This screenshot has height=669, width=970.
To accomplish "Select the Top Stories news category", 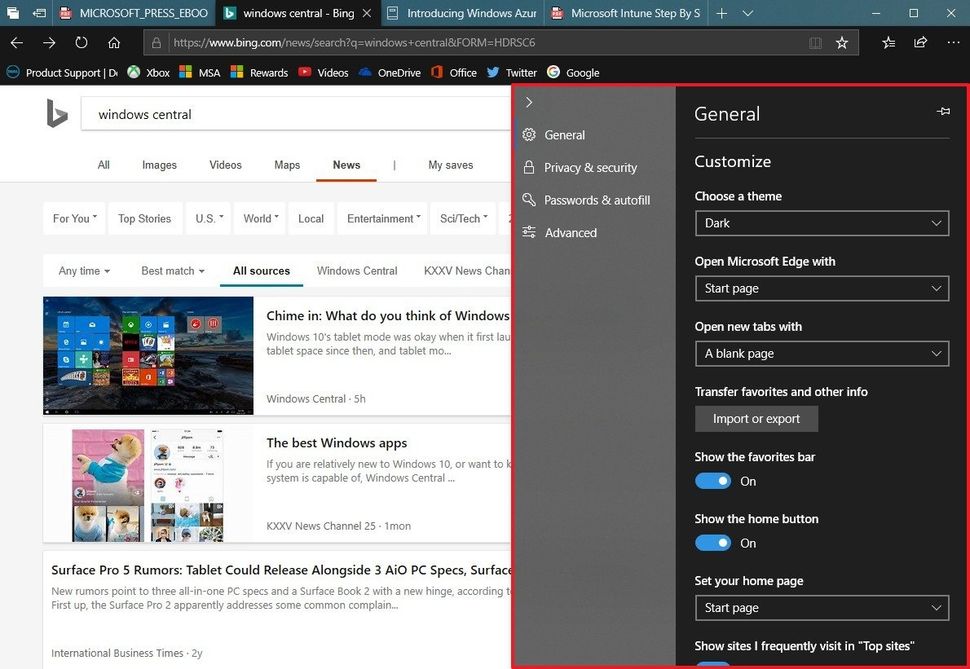I will [x=144, y=218].
